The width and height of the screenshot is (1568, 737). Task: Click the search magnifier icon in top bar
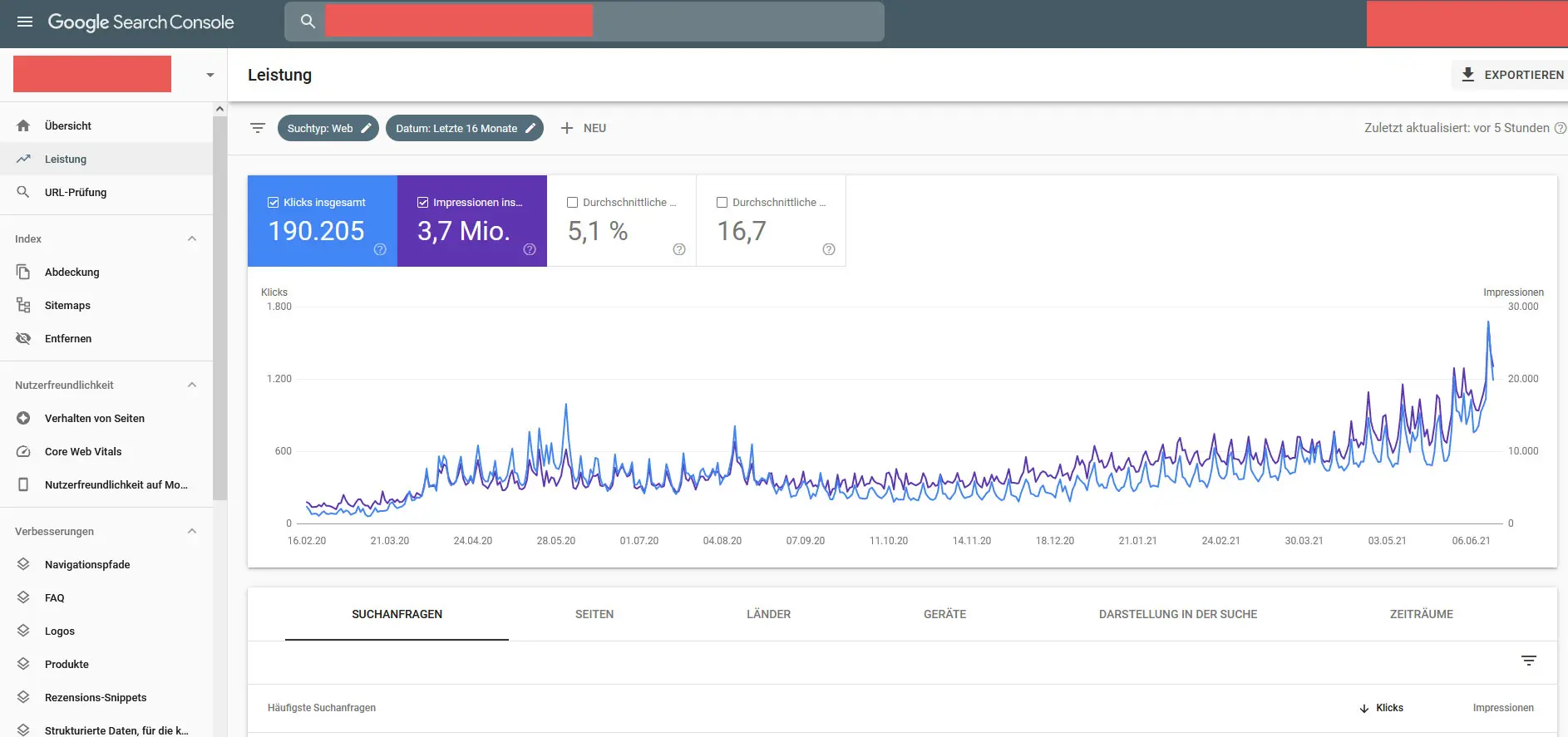pos(308,22)
